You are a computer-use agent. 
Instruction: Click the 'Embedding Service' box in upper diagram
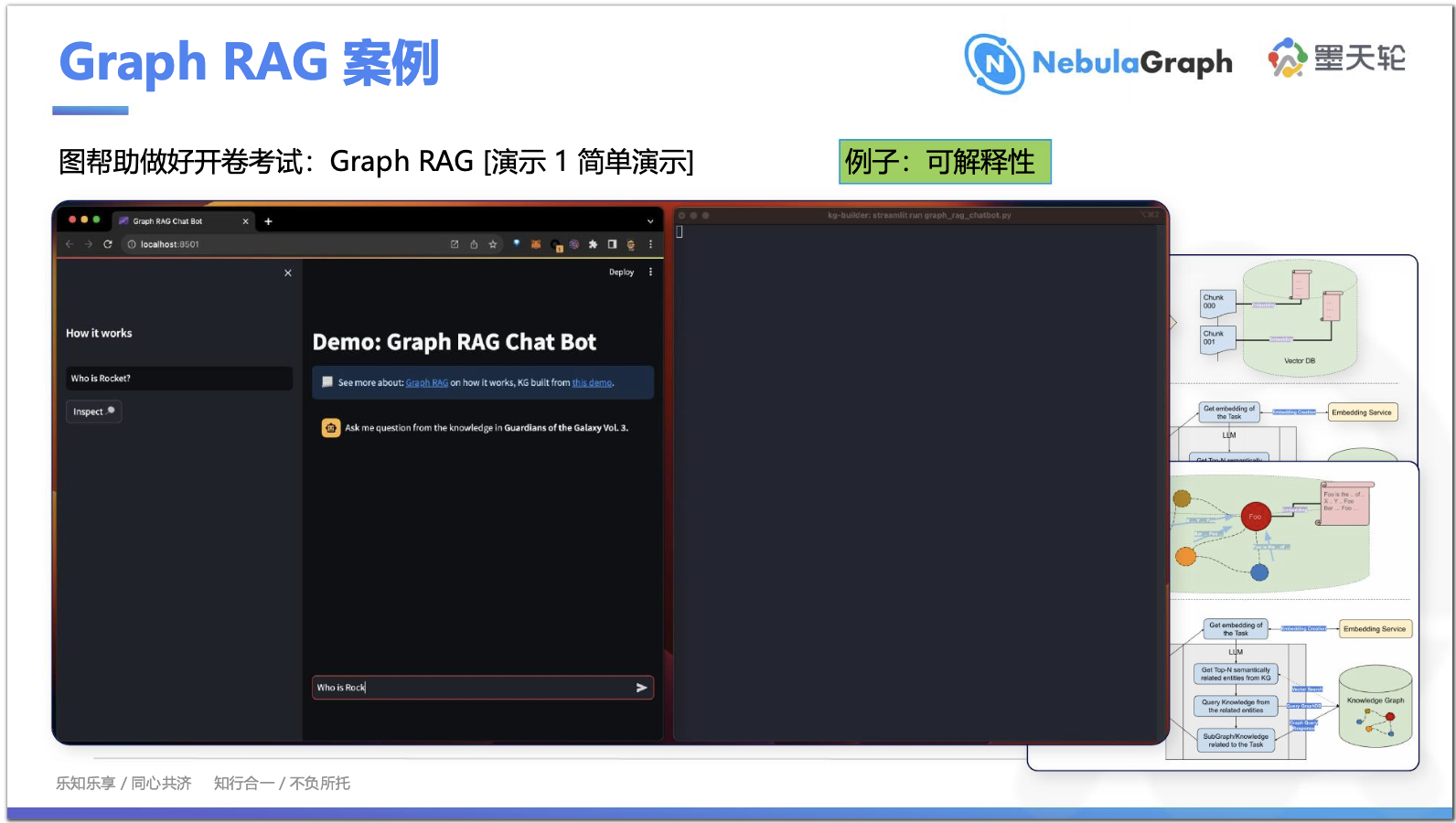point(1361,412)
